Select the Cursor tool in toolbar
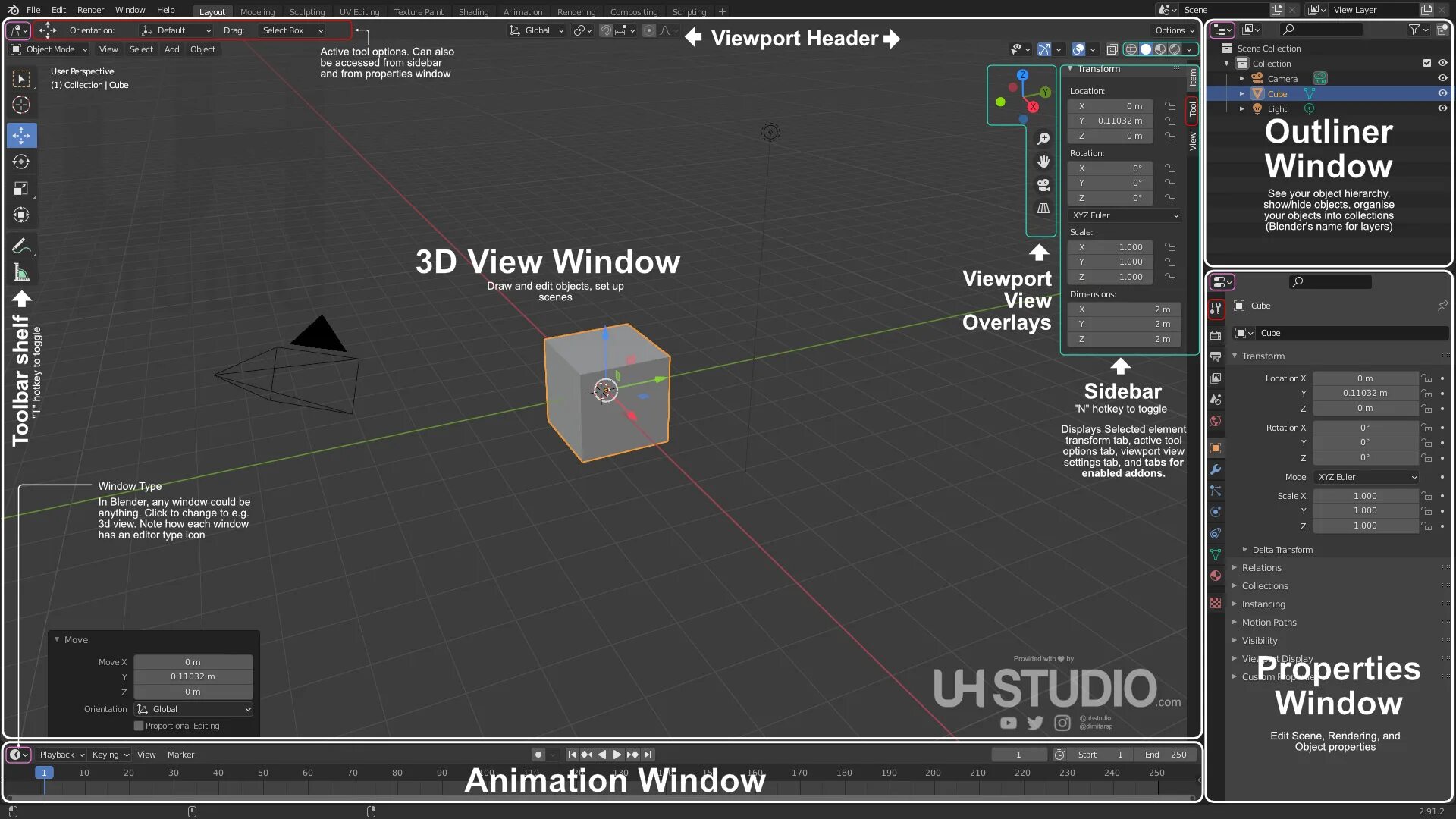Image resolution: width=1456 pixels, height=819 pixels. tap(21, 105)
